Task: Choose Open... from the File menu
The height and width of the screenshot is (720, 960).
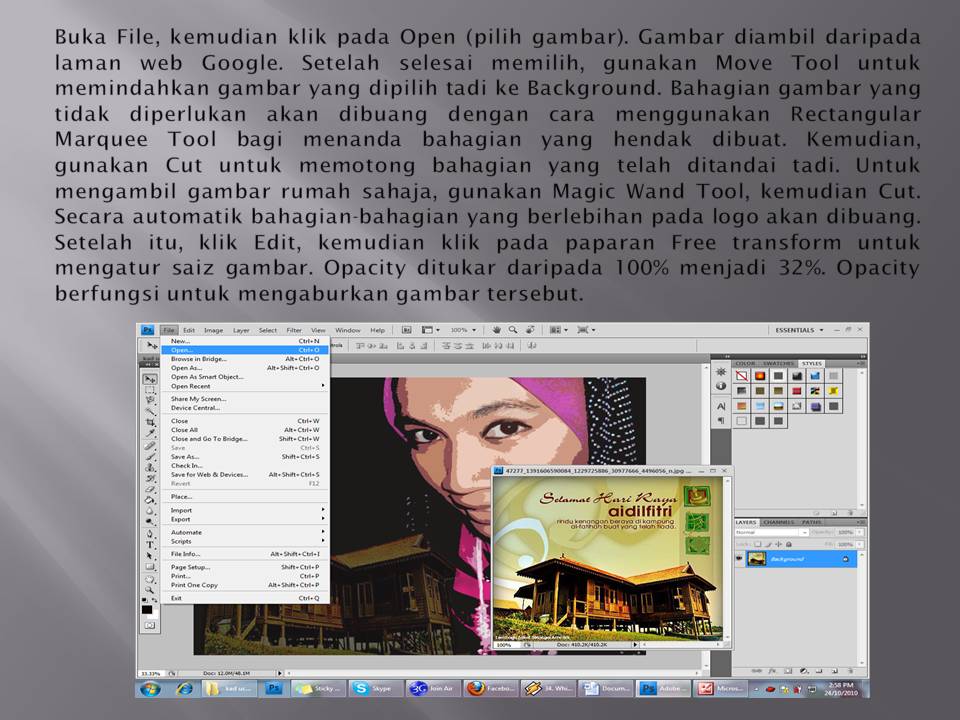Action: click(x=246, y=350)
